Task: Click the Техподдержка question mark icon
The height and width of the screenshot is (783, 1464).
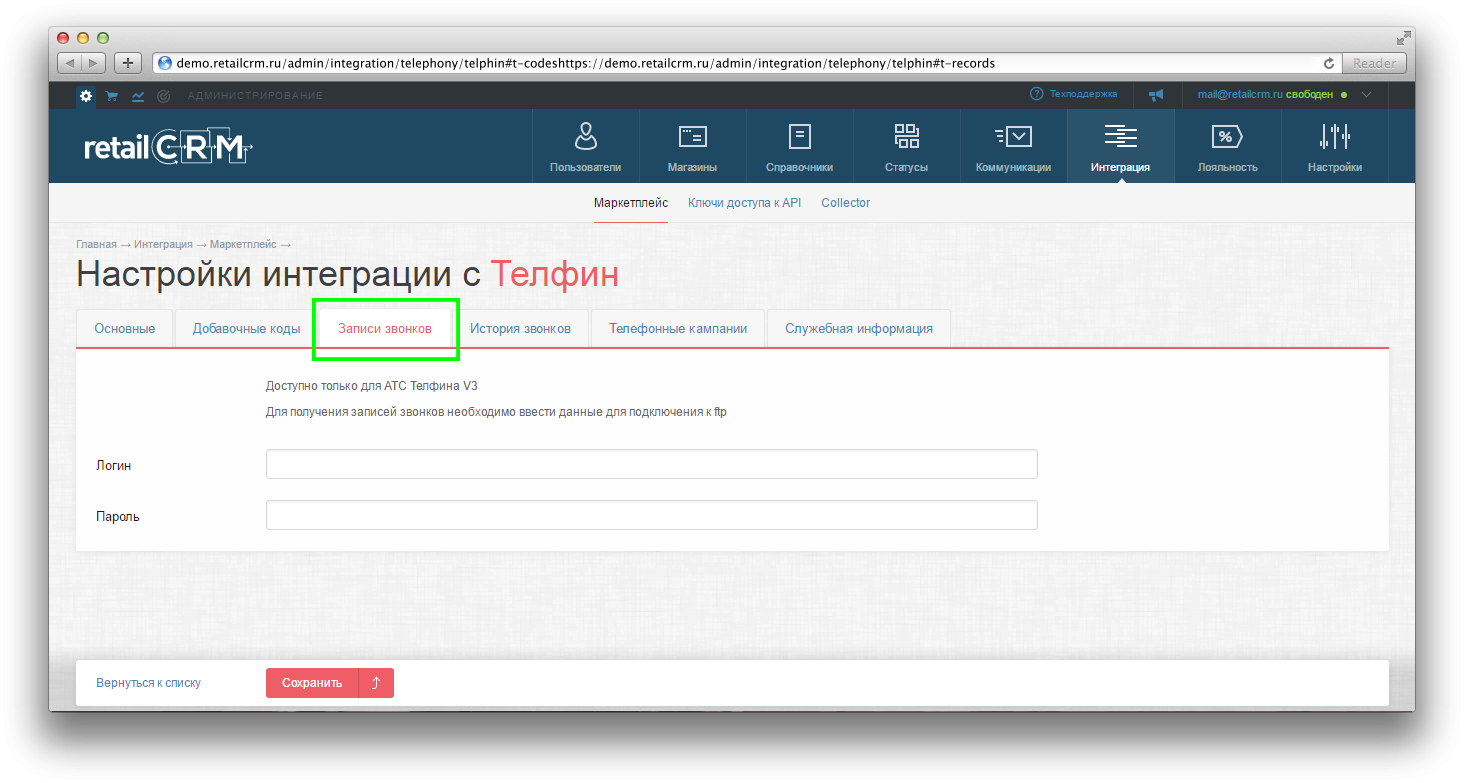Action: [x=1036, y=94]
